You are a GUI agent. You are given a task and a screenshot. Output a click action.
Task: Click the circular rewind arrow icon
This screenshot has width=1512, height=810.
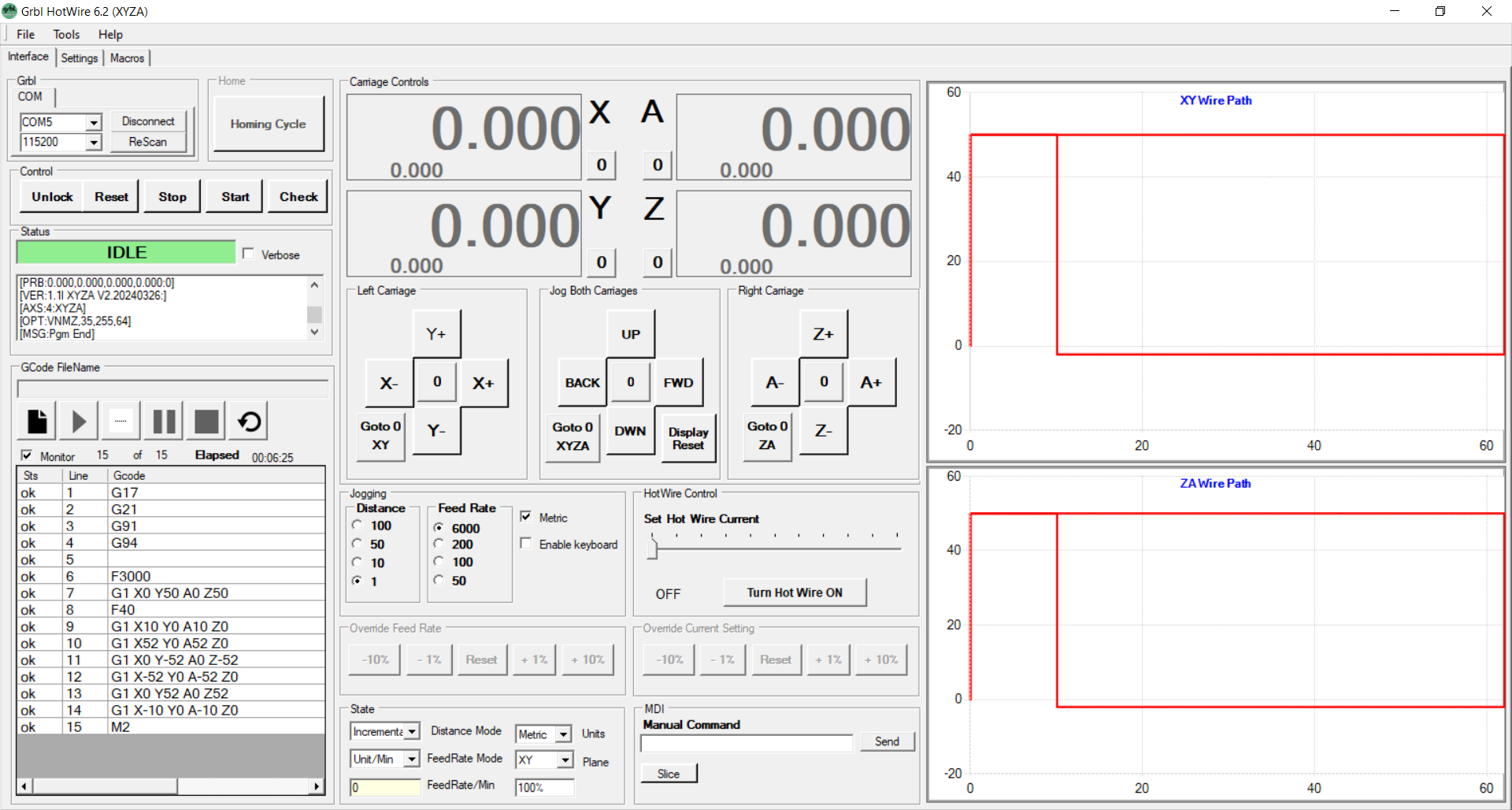pos(249,422)
